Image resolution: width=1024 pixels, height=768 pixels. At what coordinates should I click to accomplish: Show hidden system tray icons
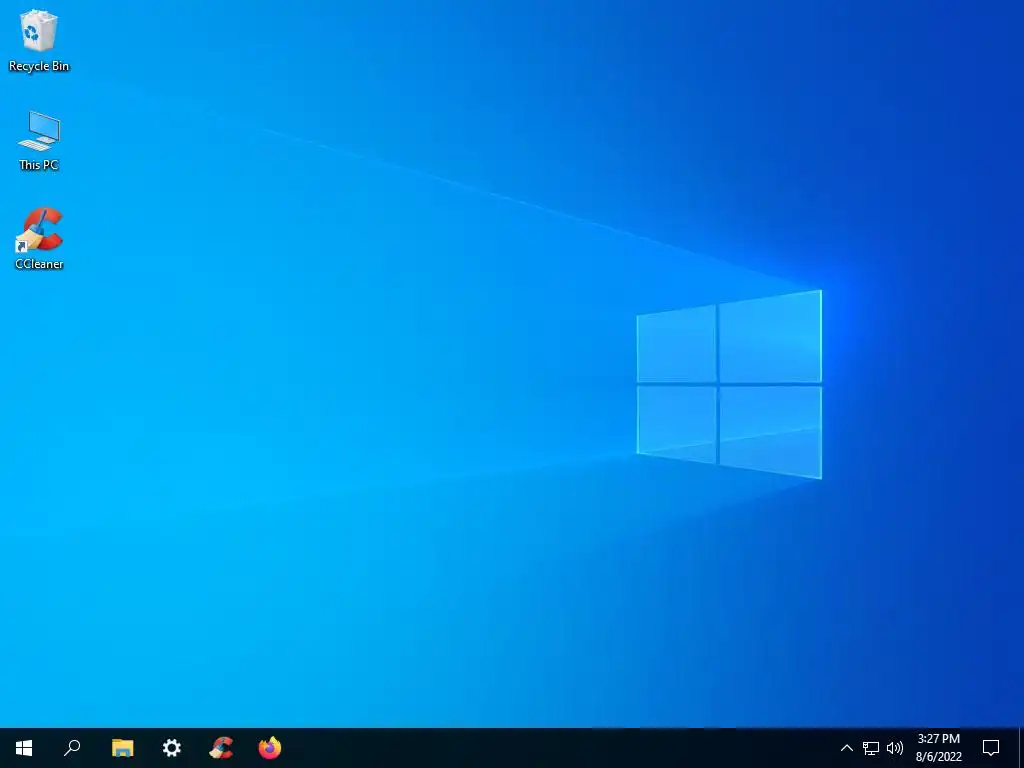pyautogui.click(x=846, y=748)
